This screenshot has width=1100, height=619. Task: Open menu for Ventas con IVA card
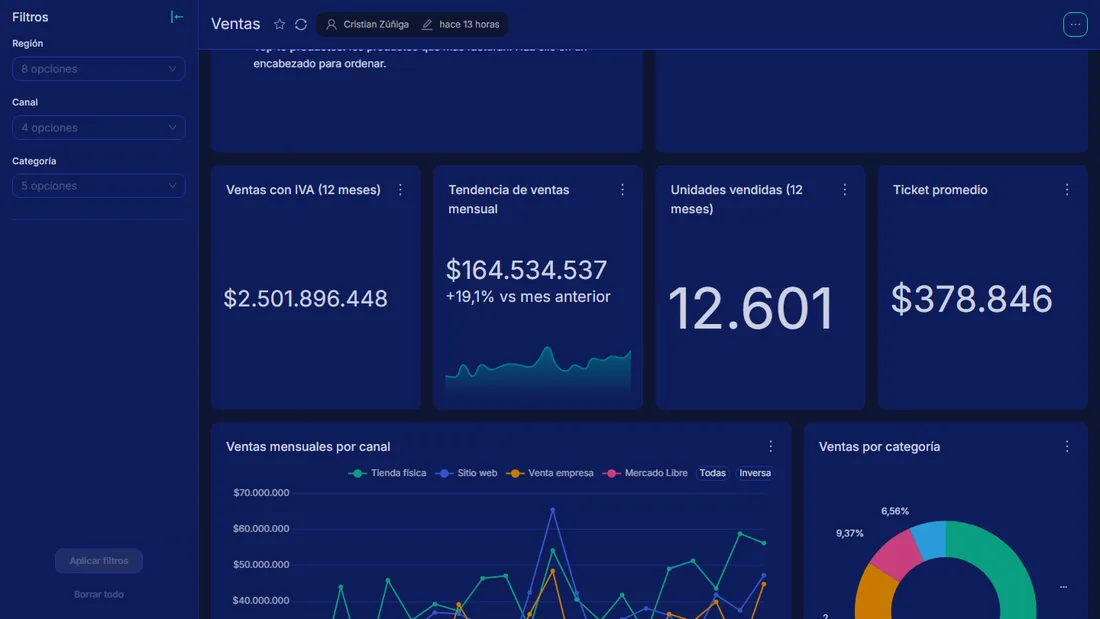pos(401,189)
